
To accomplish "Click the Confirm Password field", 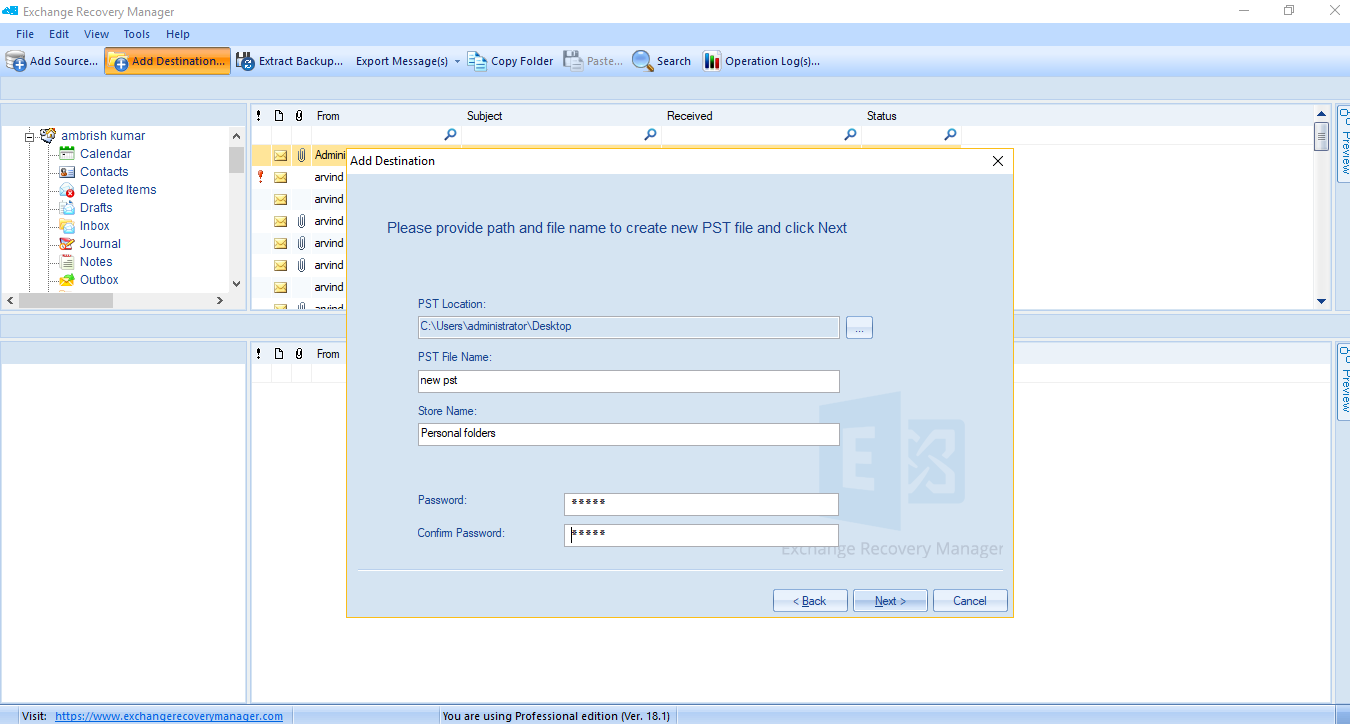I will pyautogui.click(x=701, y=535).
